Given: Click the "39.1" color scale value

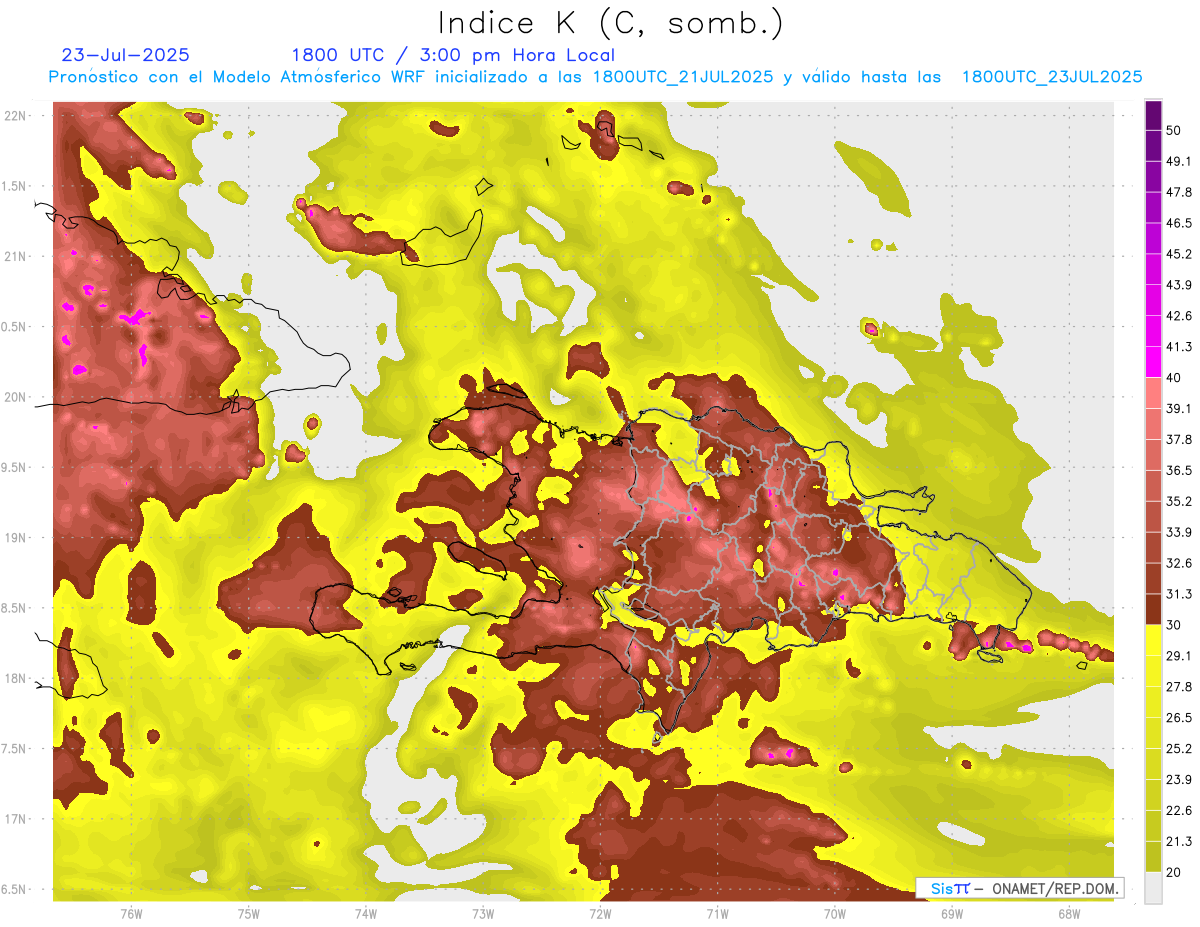Looking at the screenshot, I should tap(1178, 408).
